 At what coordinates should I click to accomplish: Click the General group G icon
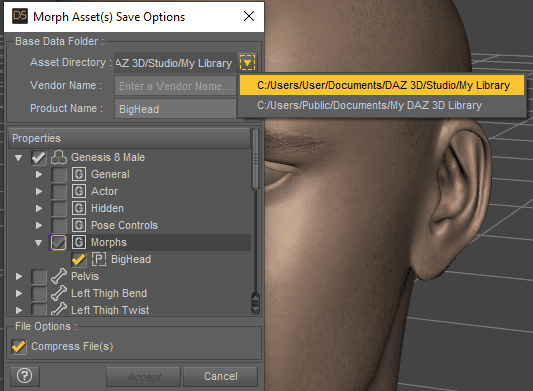tap(79, 174)
